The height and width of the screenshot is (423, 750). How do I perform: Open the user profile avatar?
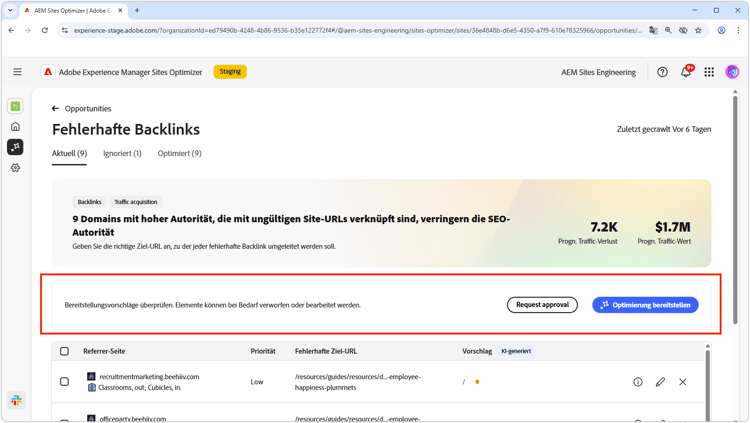(x=732, y=72)
